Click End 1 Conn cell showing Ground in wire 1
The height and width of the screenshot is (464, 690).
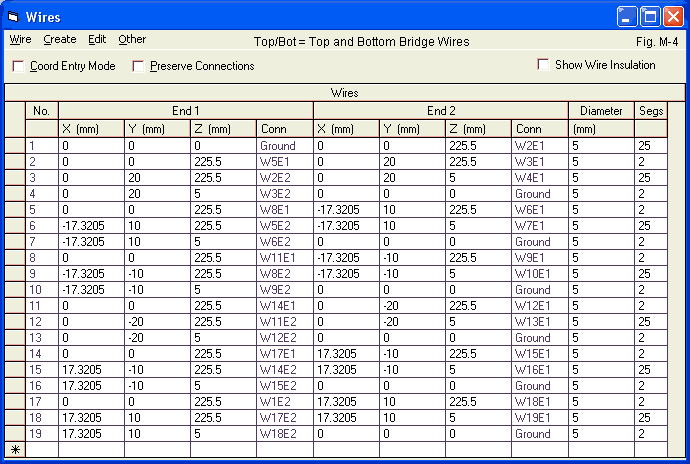point(284,145)
